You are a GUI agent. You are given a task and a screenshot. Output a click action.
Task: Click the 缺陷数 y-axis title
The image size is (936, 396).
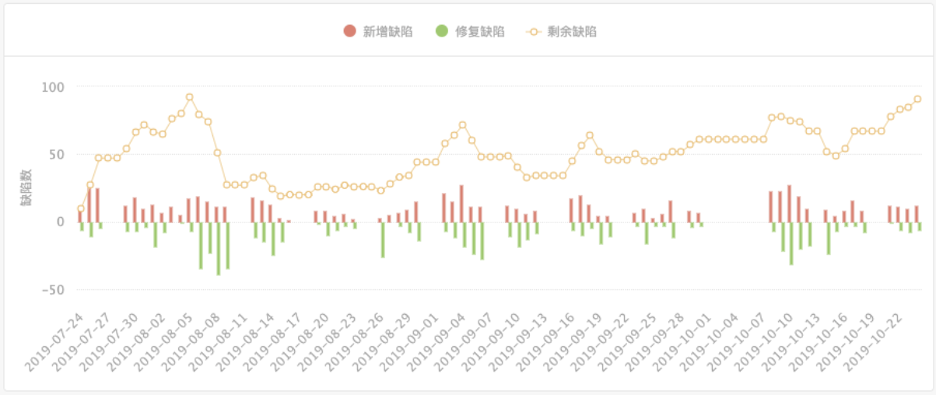[x=27, y=188]
